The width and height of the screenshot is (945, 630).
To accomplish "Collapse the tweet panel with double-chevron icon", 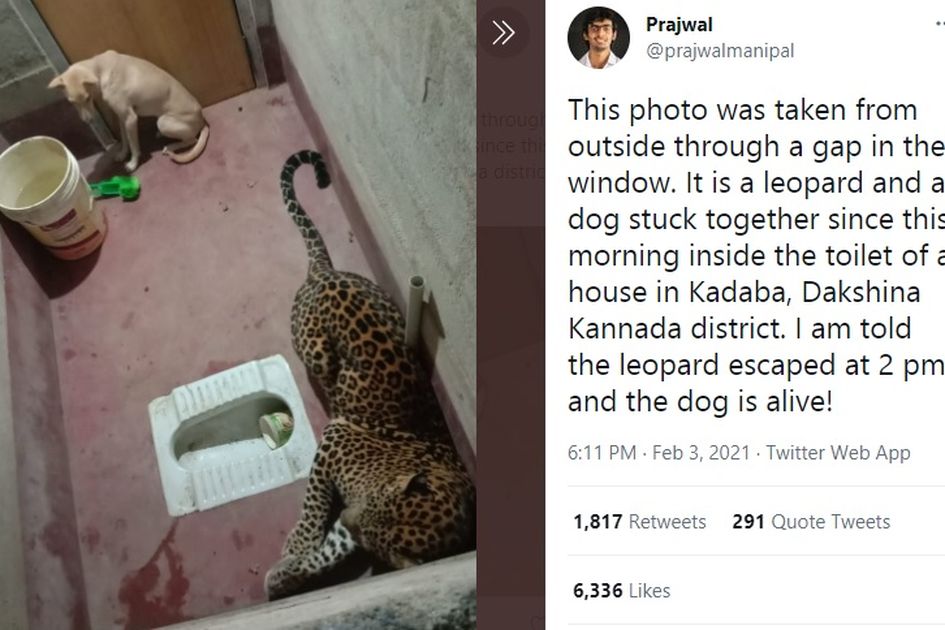I will [503, 33].
